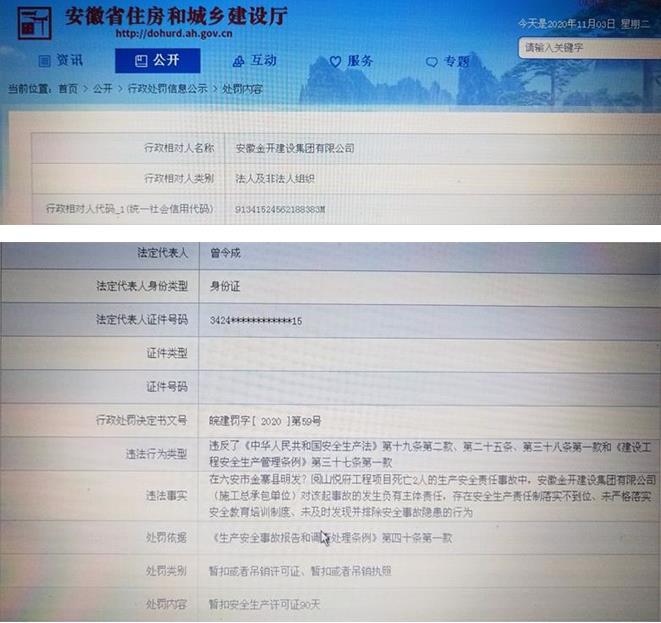This screenshot has width=661, height=623.
Task: Select the penalty content 暂扣安全生产许可证90天
Action: point(264,605)
